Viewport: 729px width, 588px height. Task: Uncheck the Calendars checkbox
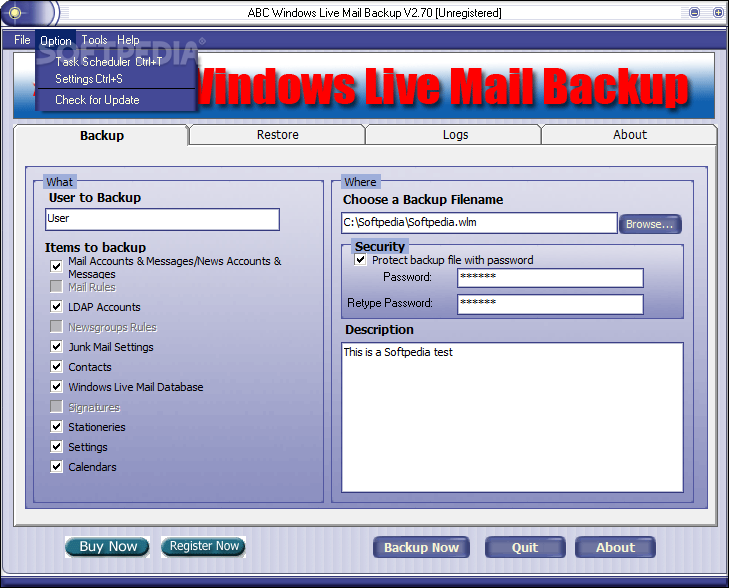tap(56, 466)
